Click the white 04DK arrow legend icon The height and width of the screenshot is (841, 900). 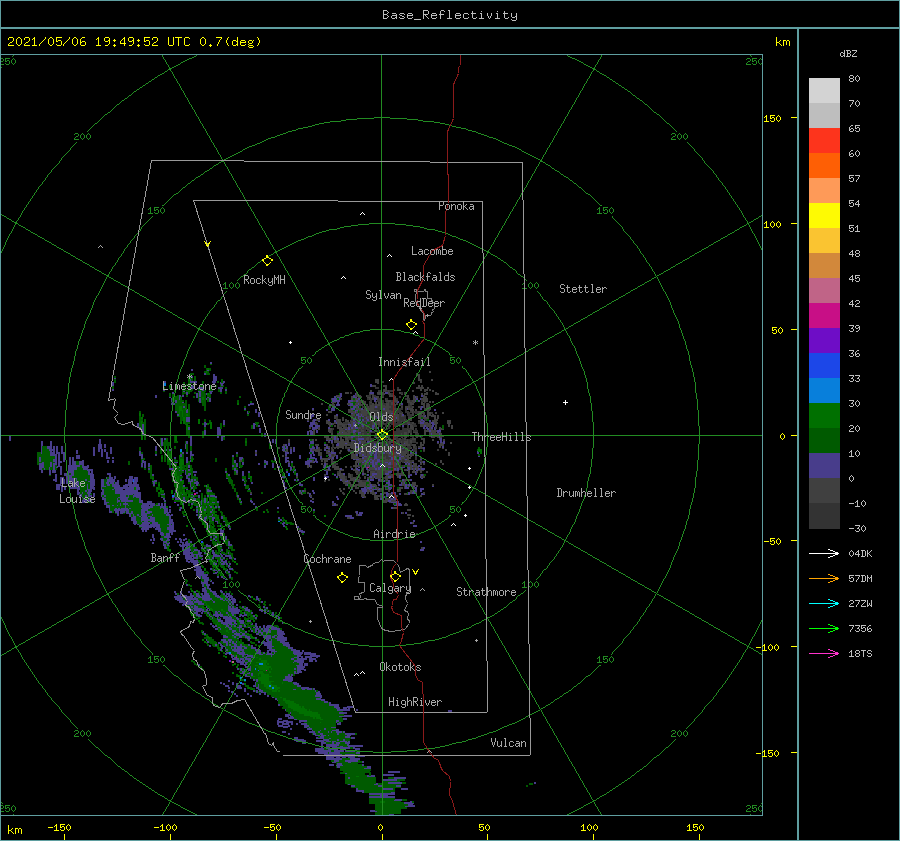(824, 553)
